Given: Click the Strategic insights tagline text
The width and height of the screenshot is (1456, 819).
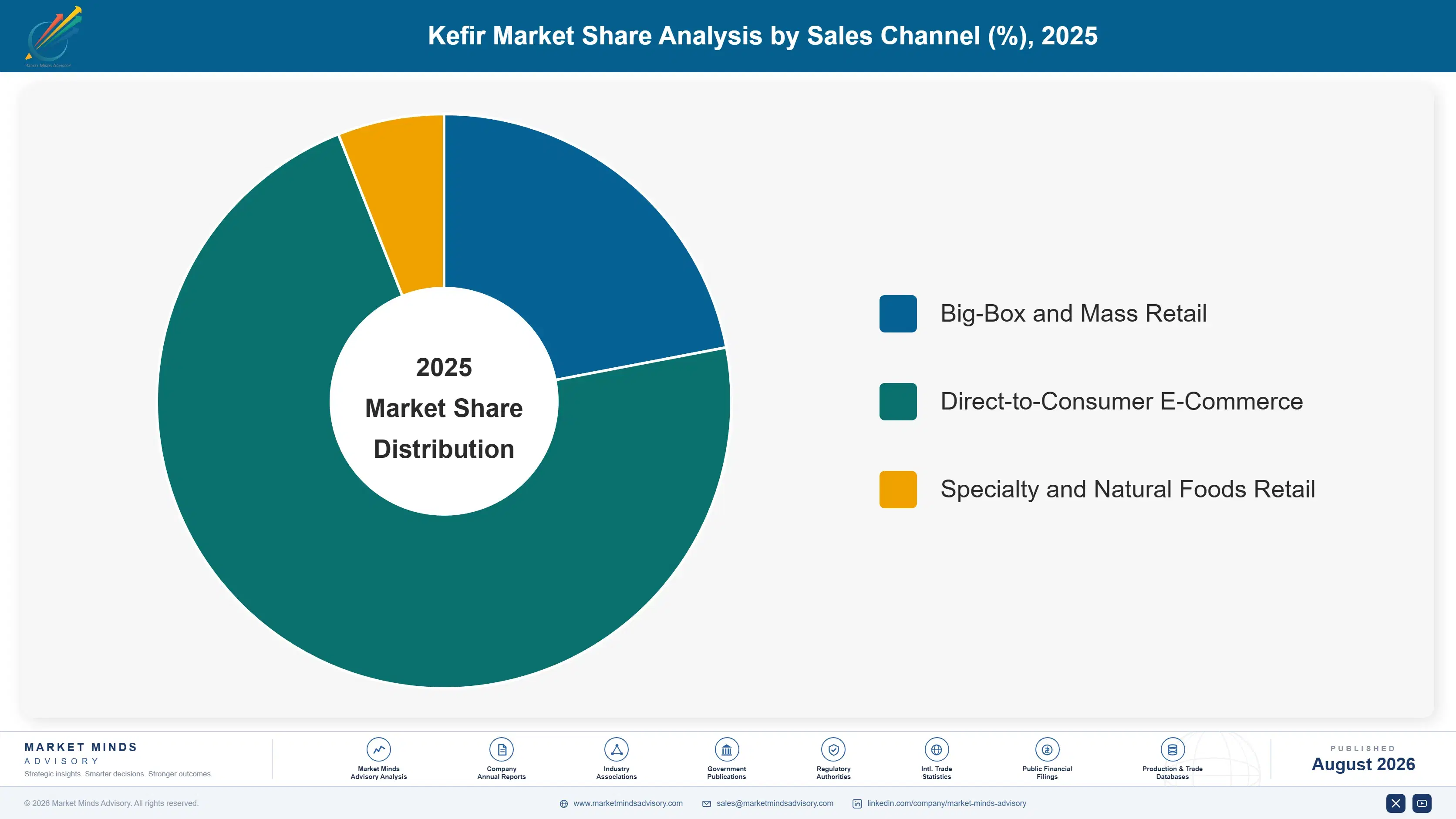Looking at the screenshot, I should point(118,774).
